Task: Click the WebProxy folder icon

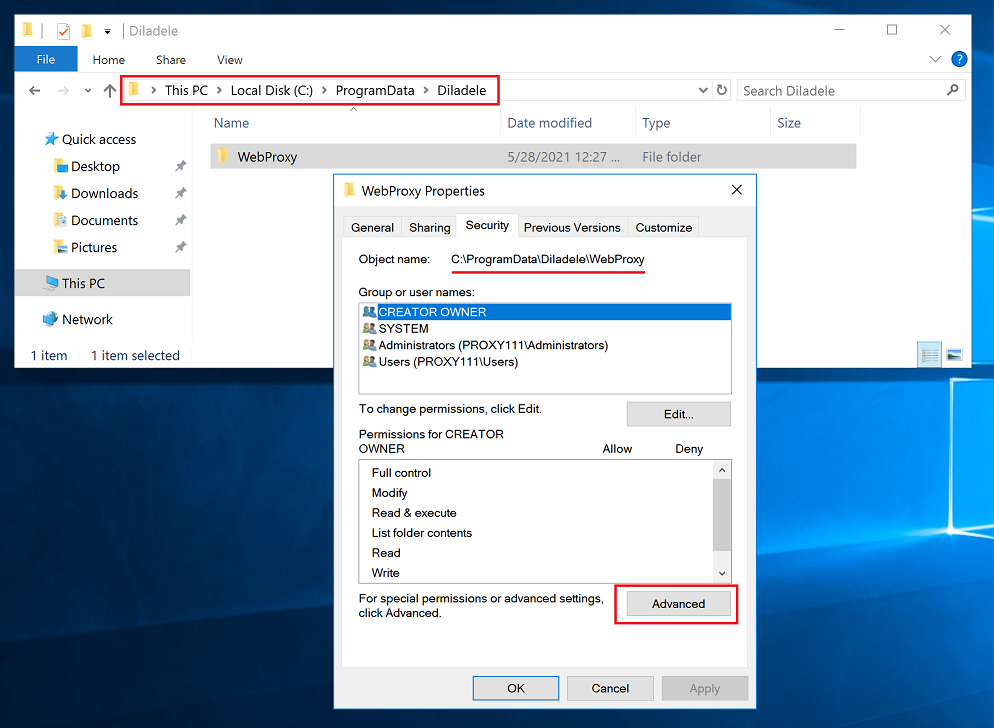Action: pyautogui.click(x=223, y=155)
